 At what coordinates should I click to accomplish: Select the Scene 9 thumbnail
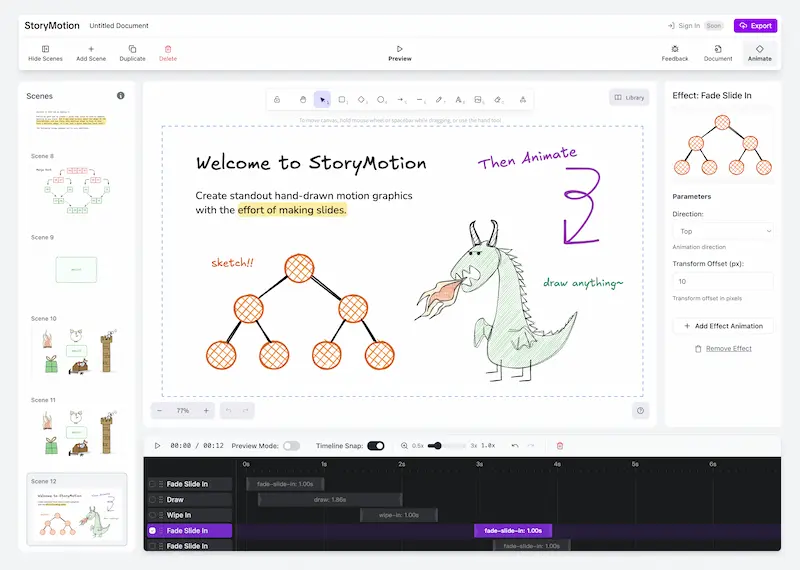(x=77, y=270)
